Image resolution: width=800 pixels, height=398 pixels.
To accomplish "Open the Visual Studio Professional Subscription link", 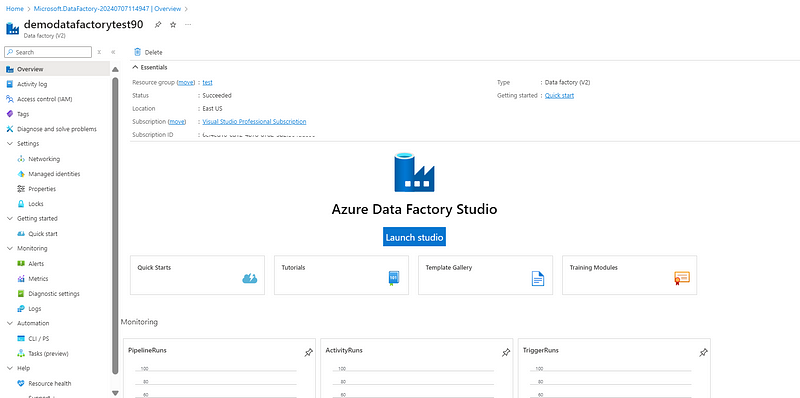I will [x=254, y=121].
